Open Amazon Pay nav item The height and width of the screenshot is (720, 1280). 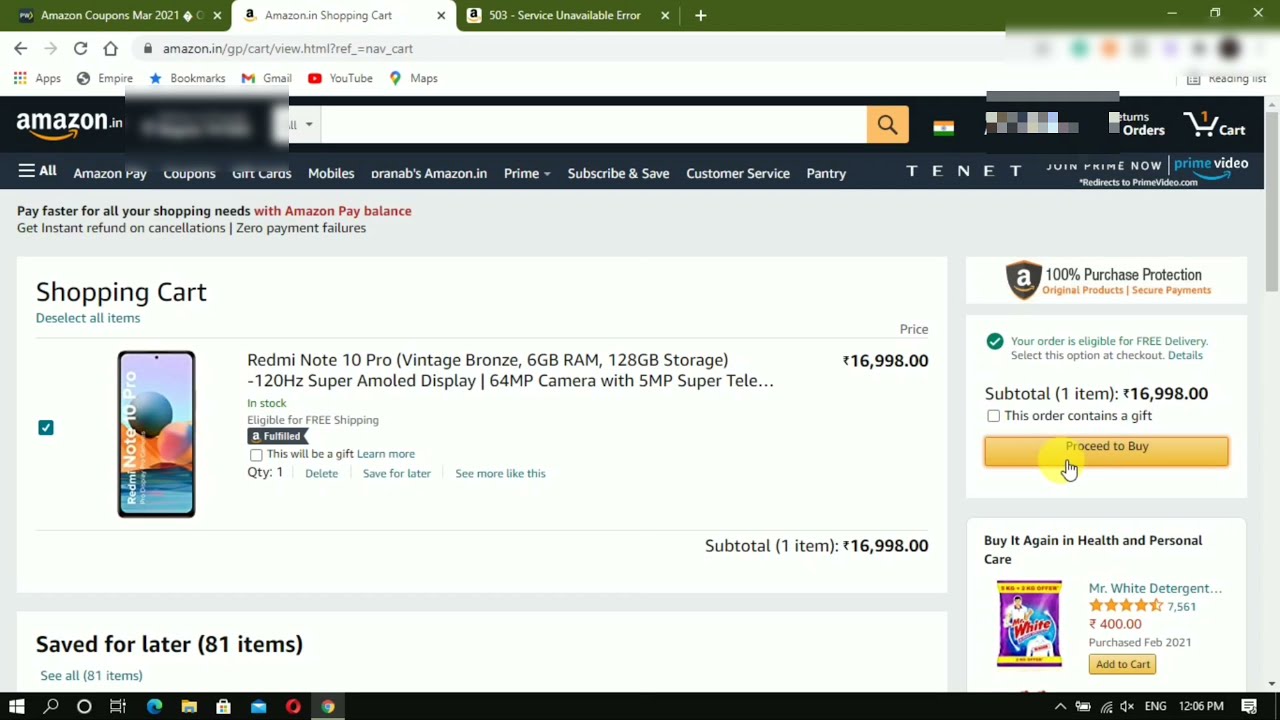click(x=110, y=173)
